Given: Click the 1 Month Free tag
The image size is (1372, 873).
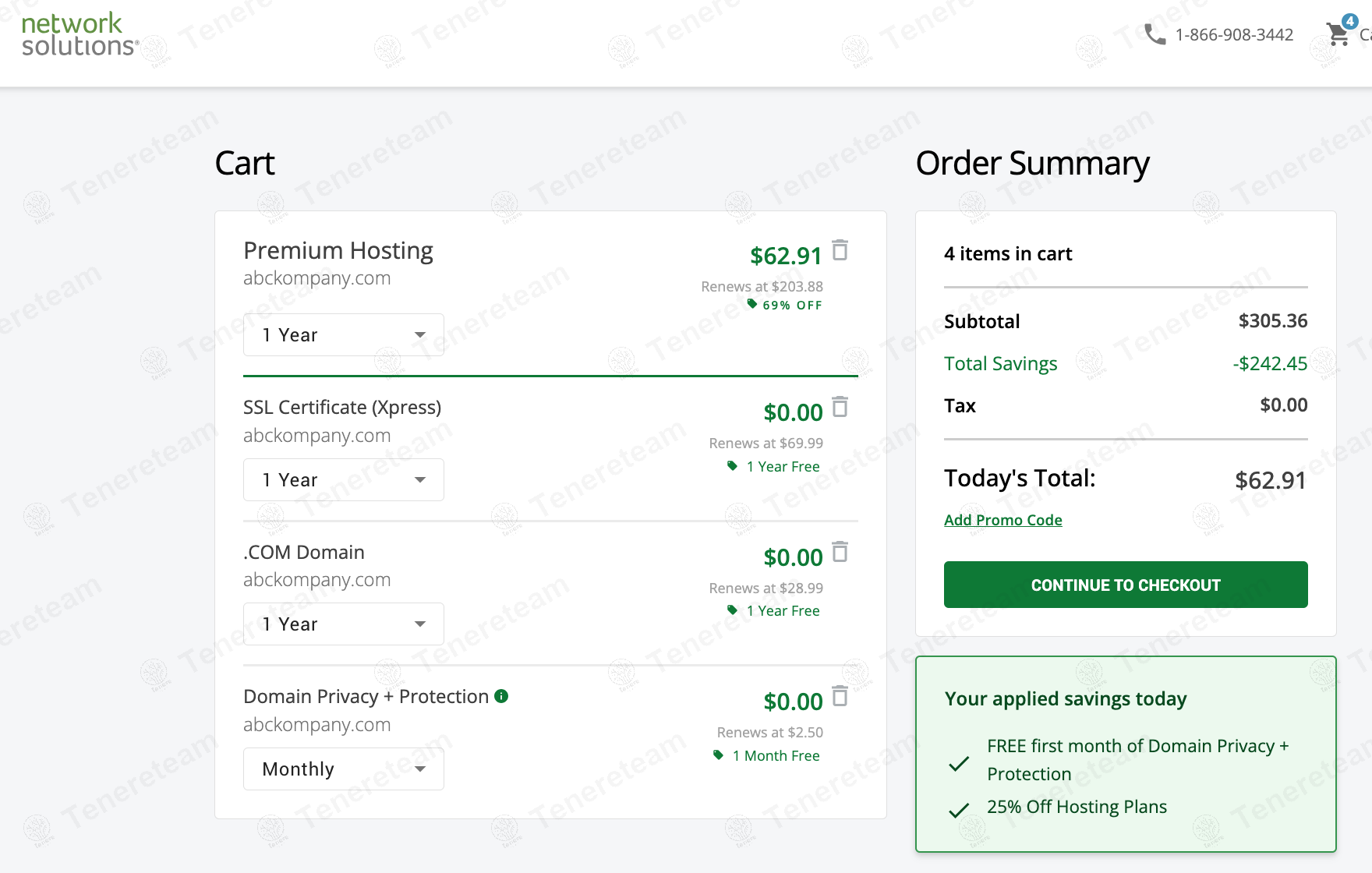Looking at the screenshot, I should coord(775,756).
